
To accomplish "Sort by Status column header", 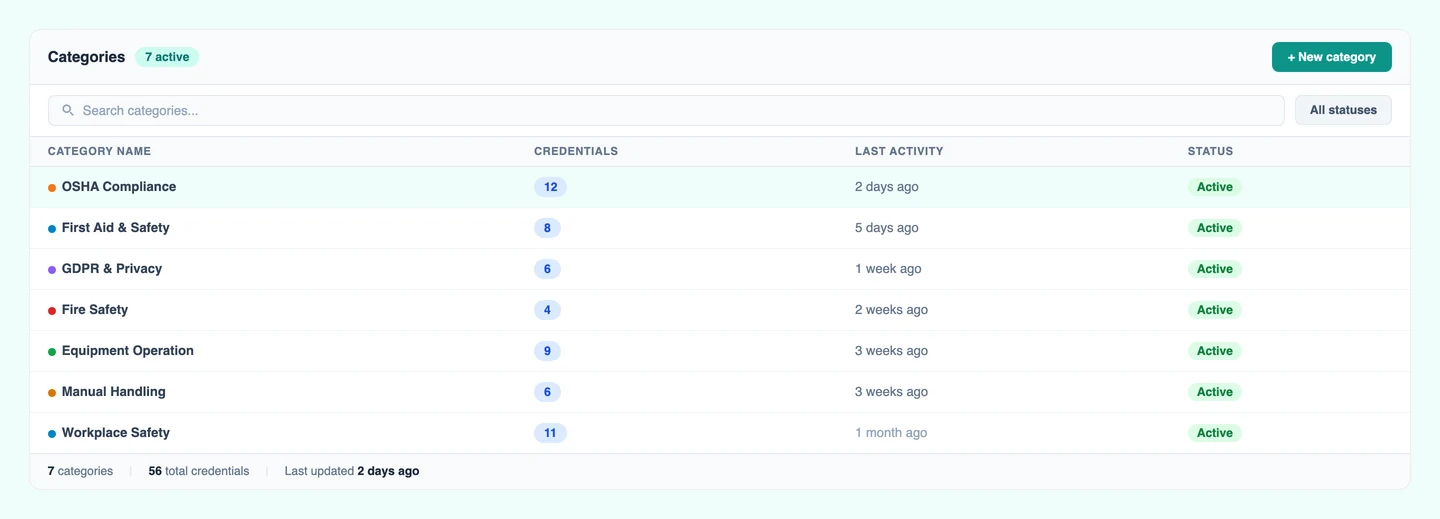I will coord(1210,151).
